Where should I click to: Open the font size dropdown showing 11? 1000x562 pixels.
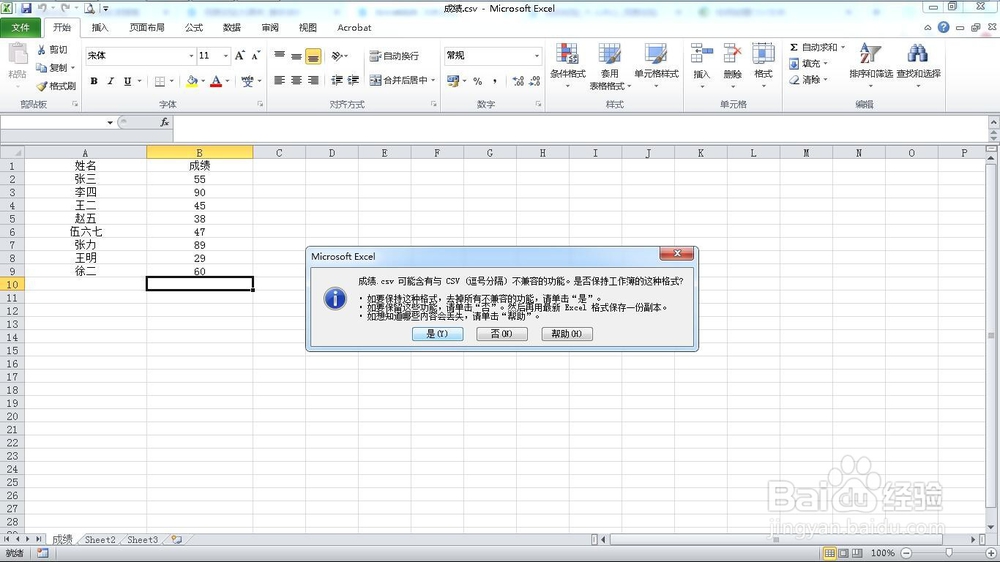click(225, 56)
